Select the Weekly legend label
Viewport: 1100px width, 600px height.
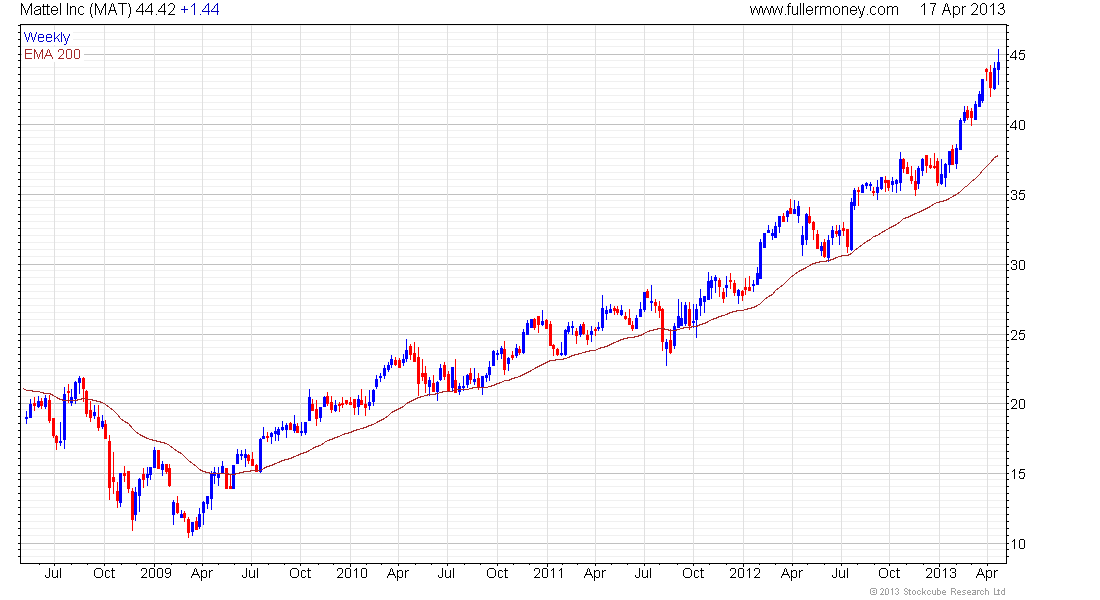point(47,37)
